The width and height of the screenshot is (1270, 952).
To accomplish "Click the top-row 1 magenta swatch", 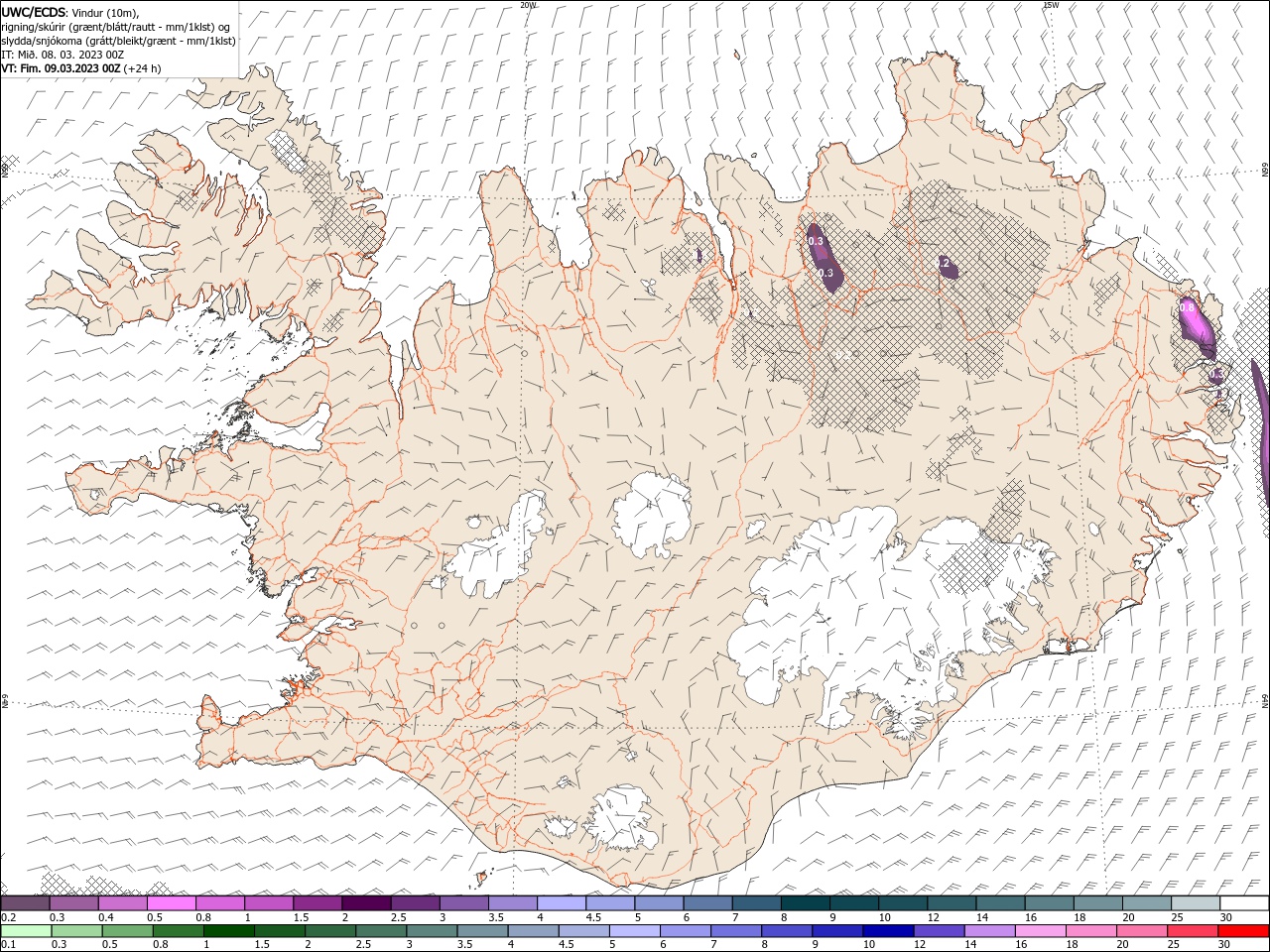I will (x=269, y=903).
